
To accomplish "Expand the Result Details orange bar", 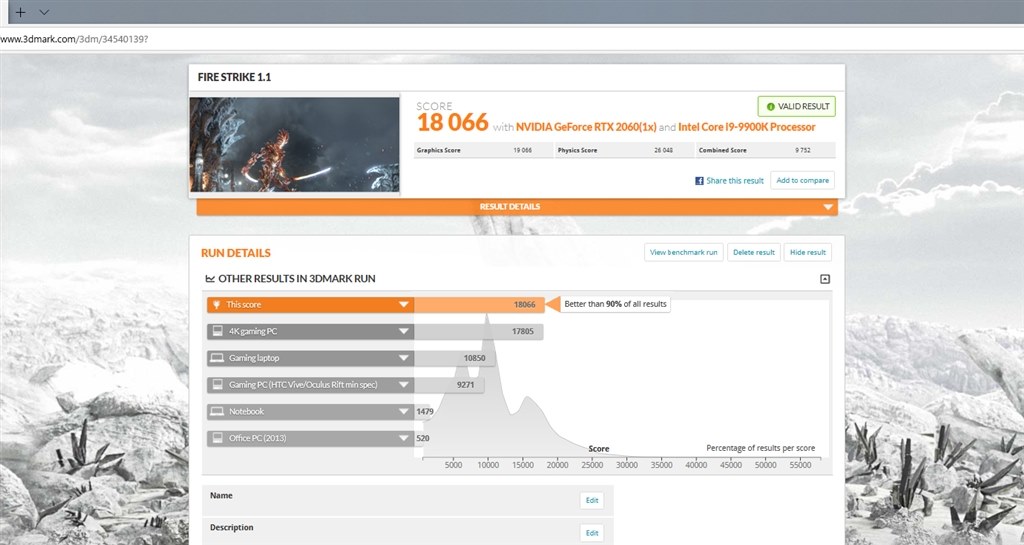I will 517,207.
